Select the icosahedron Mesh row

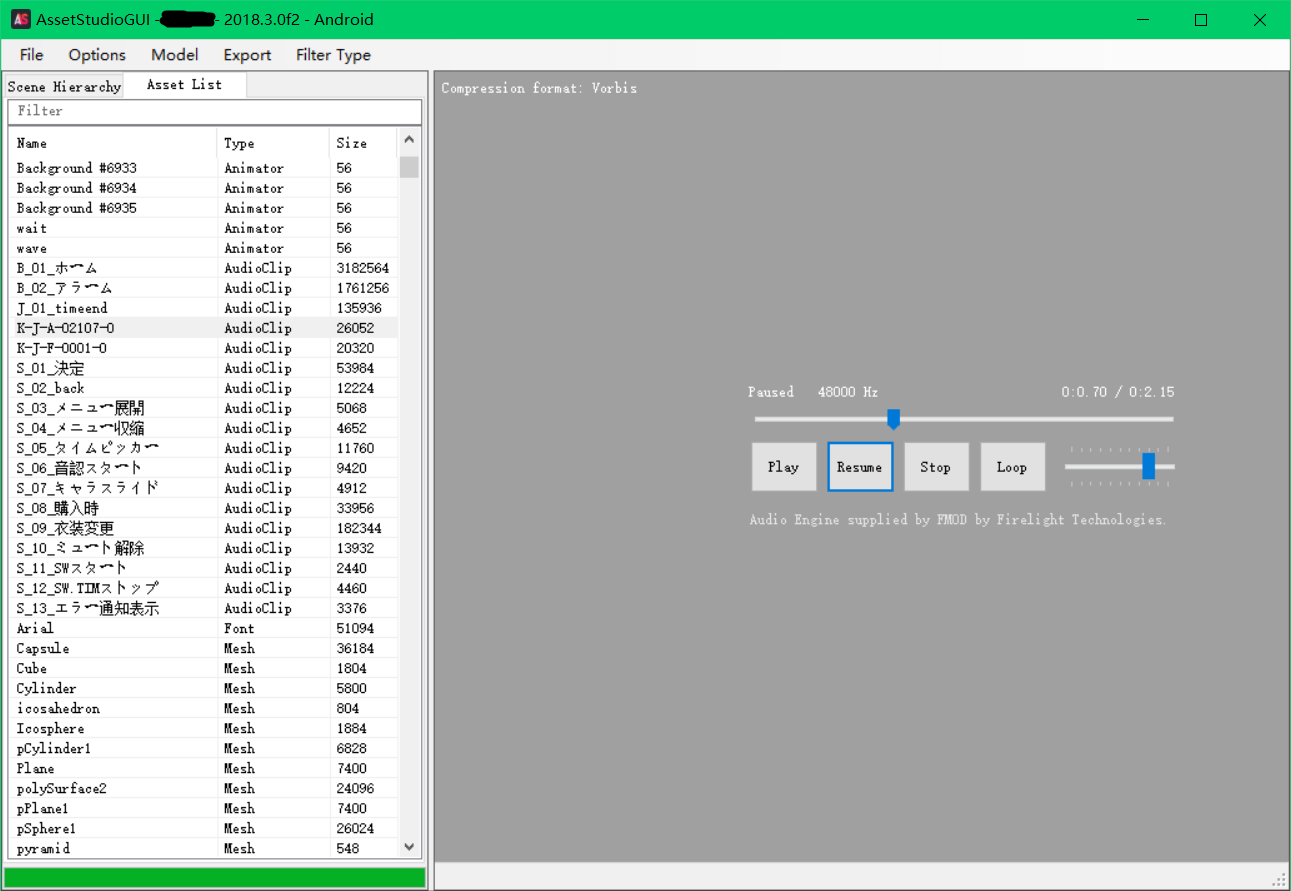coord(203,708)
